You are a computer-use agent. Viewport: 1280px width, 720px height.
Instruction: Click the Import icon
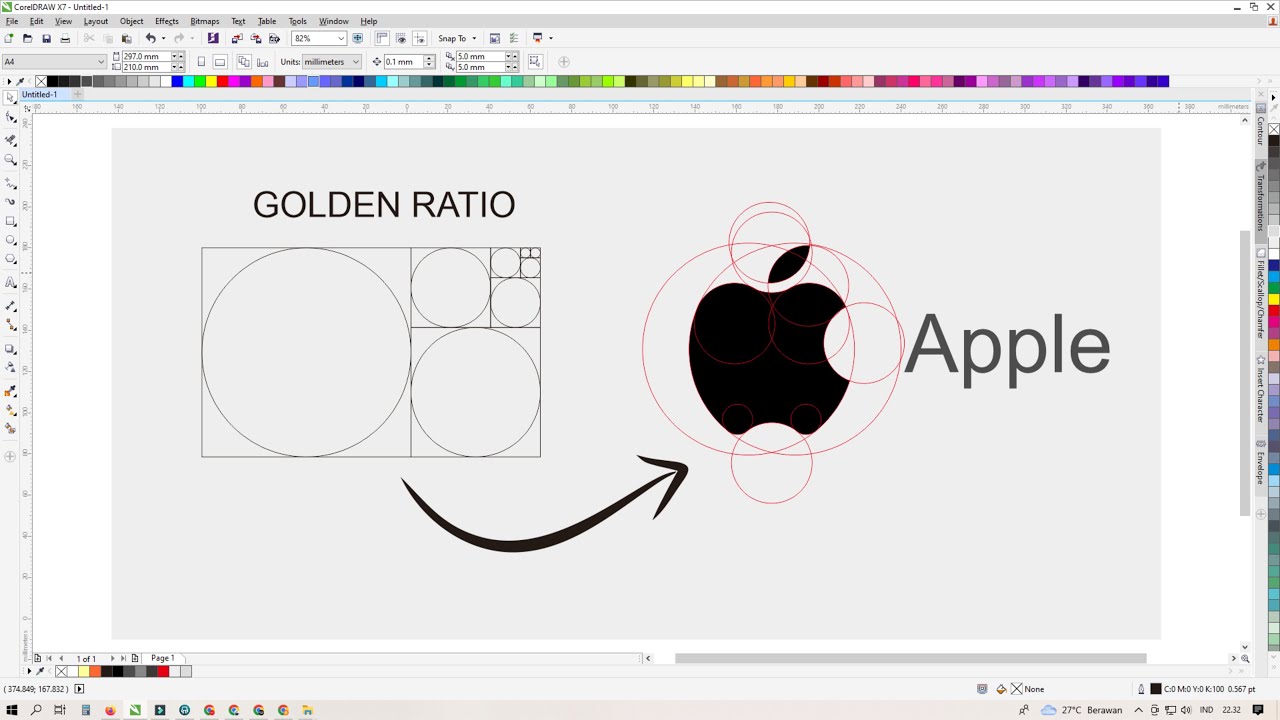pos(237,38)
